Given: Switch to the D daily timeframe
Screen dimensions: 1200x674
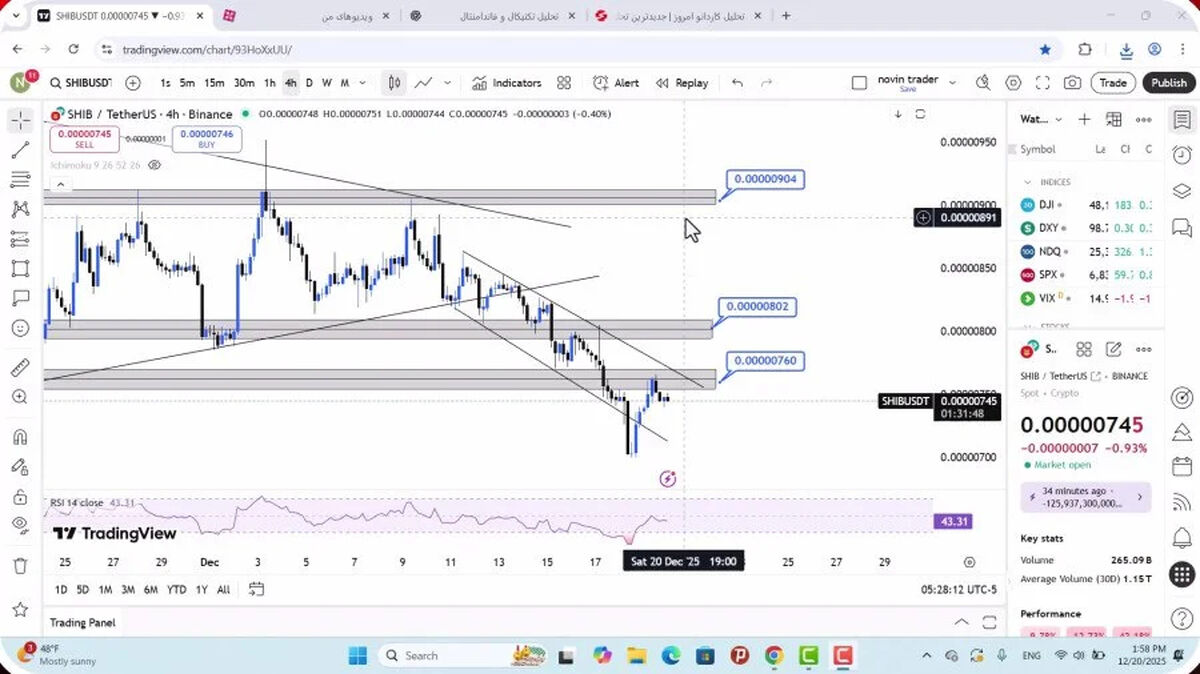Looking at the screenshot, I should (x=309, y=83).
